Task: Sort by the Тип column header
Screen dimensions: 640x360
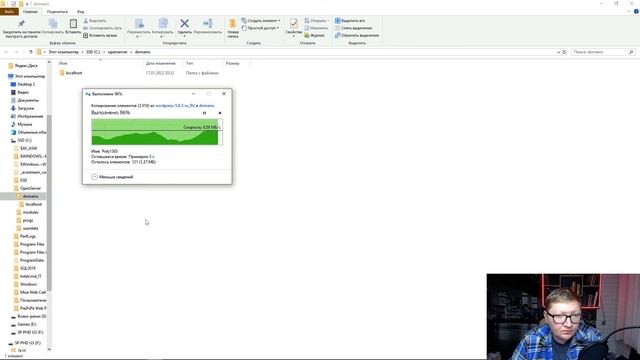Action: point(189,63)
